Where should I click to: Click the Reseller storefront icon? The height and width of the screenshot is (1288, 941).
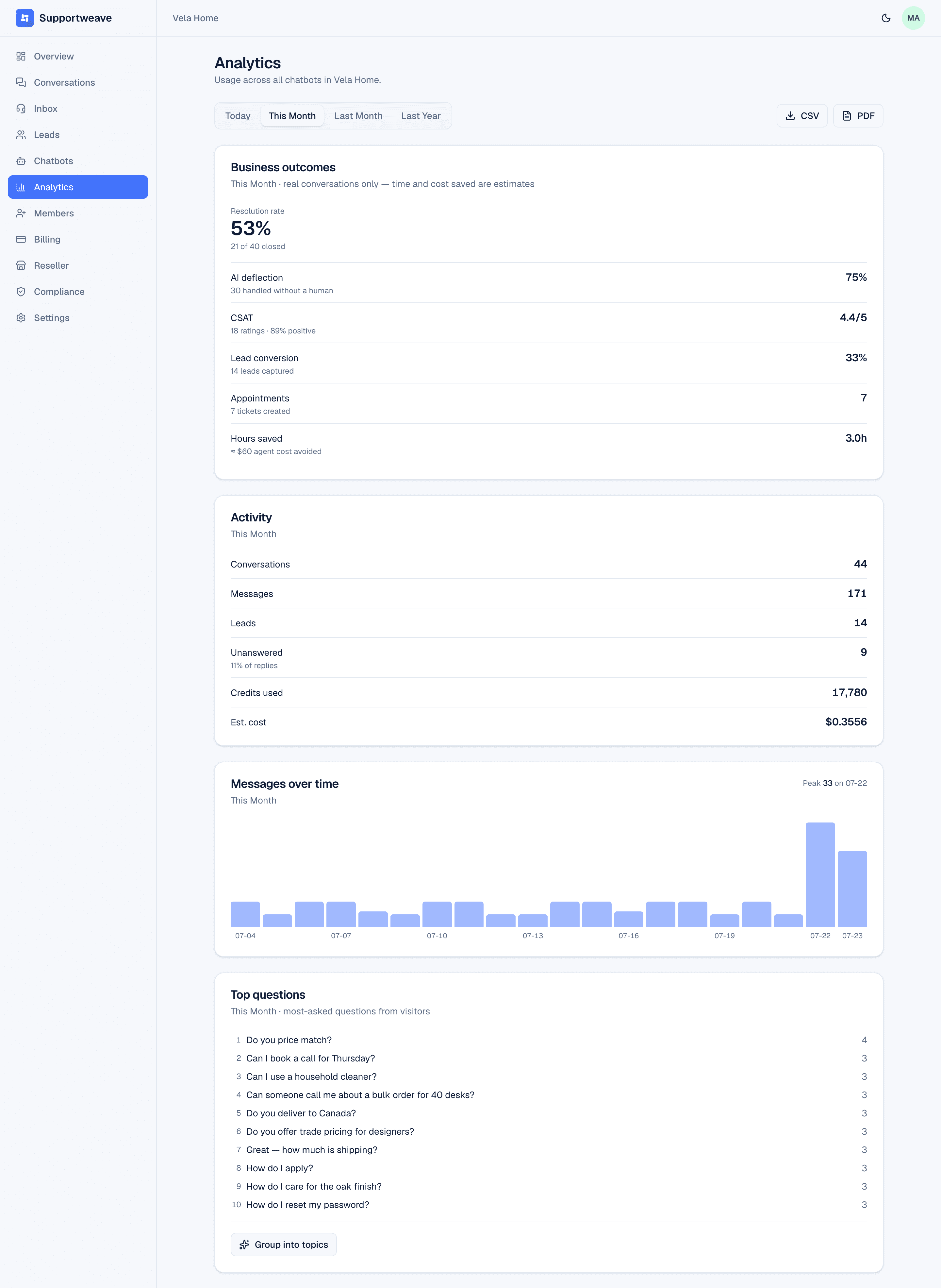pos(21,265)
